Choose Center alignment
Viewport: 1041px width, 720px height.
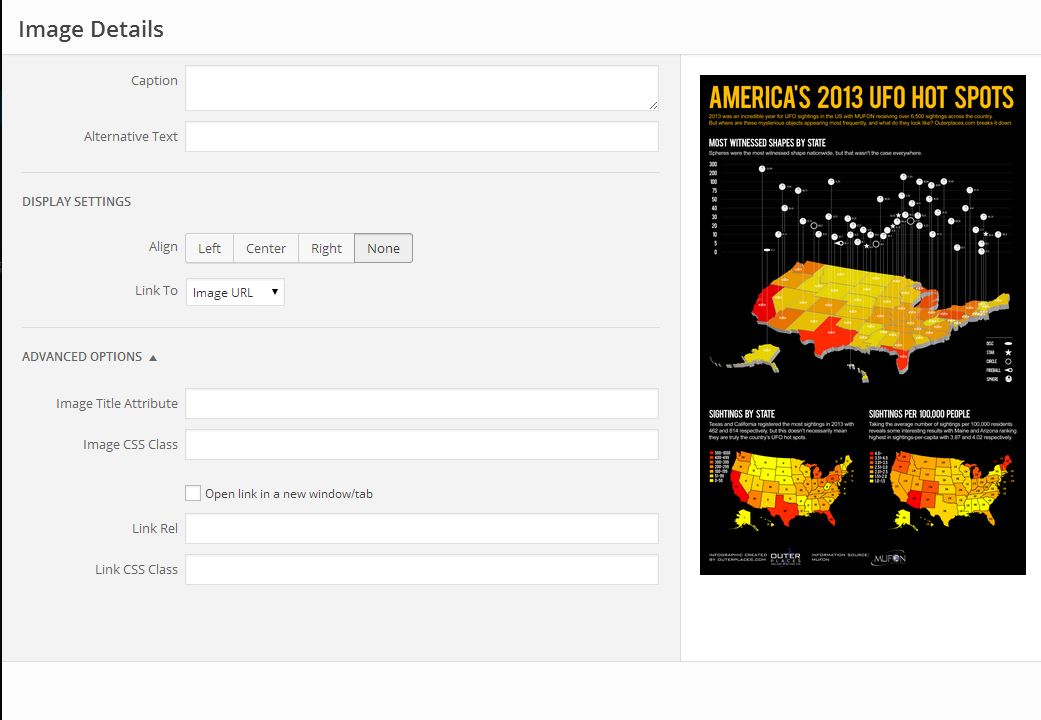(x=266, y=248)
